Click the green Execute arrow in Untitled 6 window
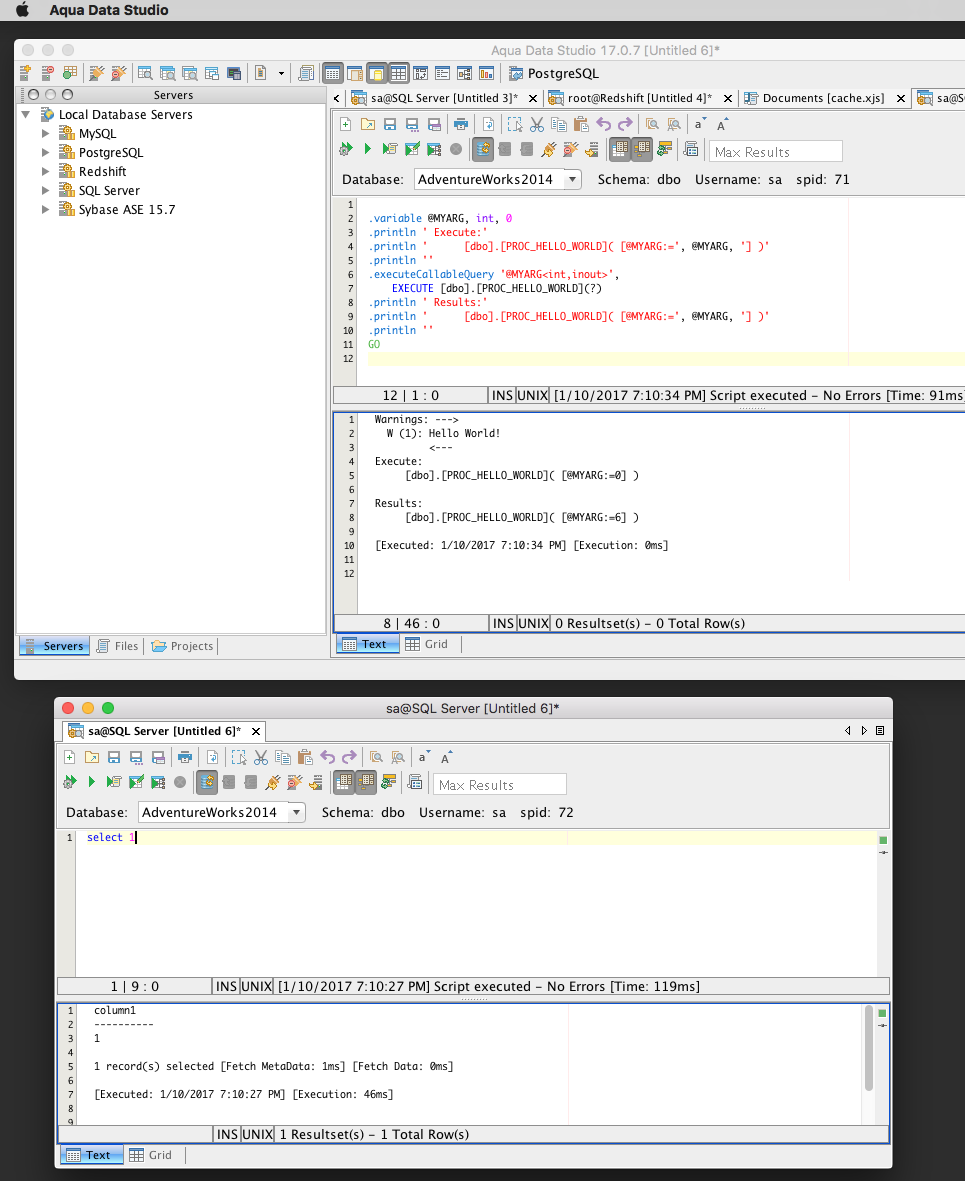The width and height of the screenshot is (965, 1181). [x=92, y=782]
